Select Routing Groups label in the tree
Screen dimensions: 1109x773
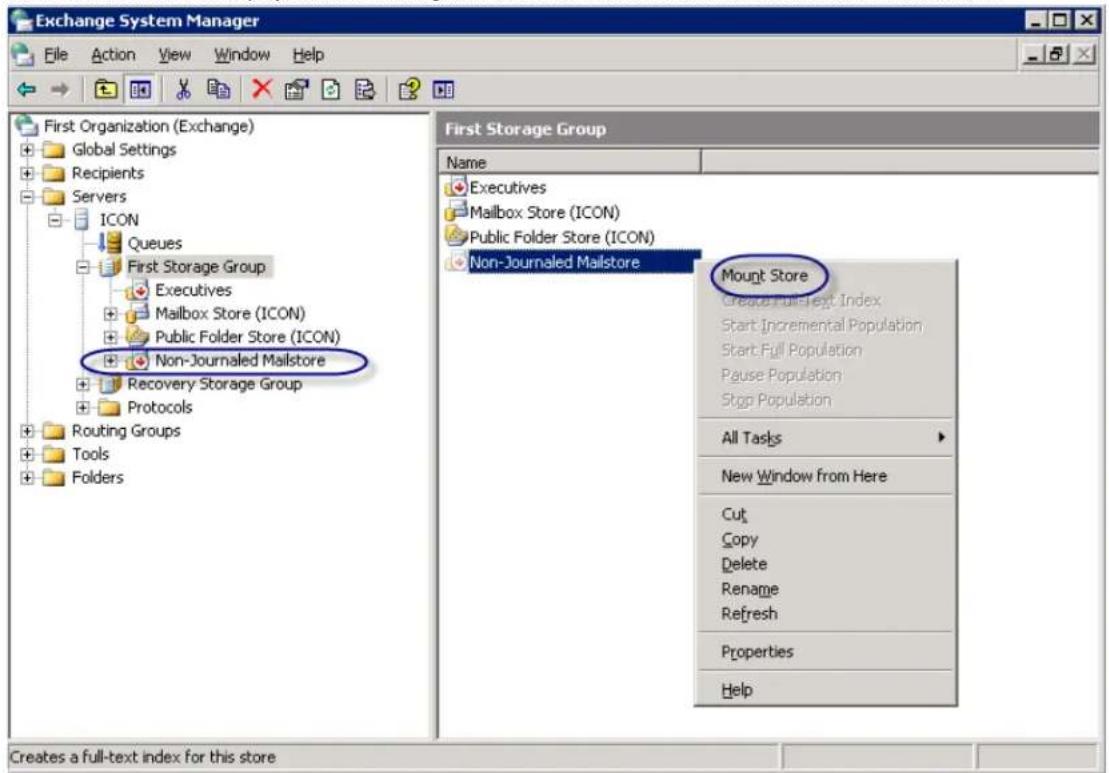126,431
